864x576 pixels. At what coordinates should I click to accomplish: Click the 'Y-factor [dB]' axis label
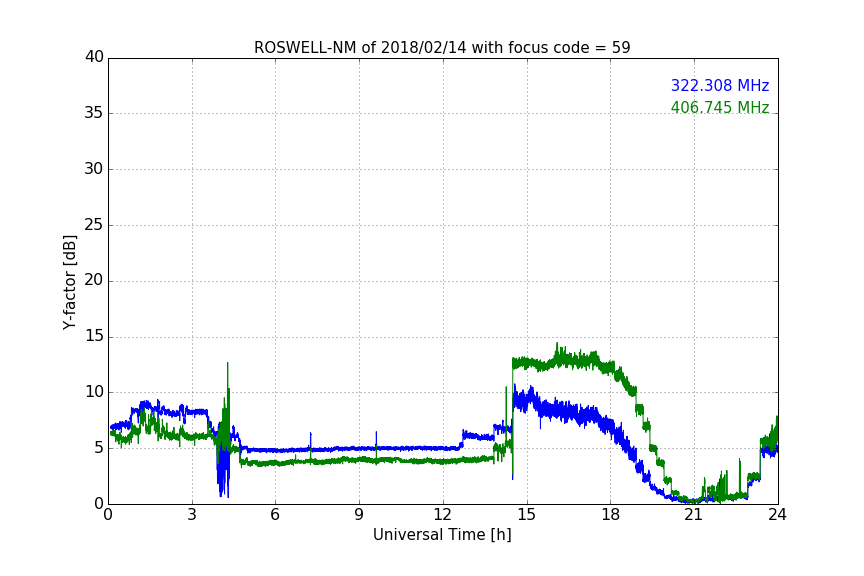pos(69,282)
